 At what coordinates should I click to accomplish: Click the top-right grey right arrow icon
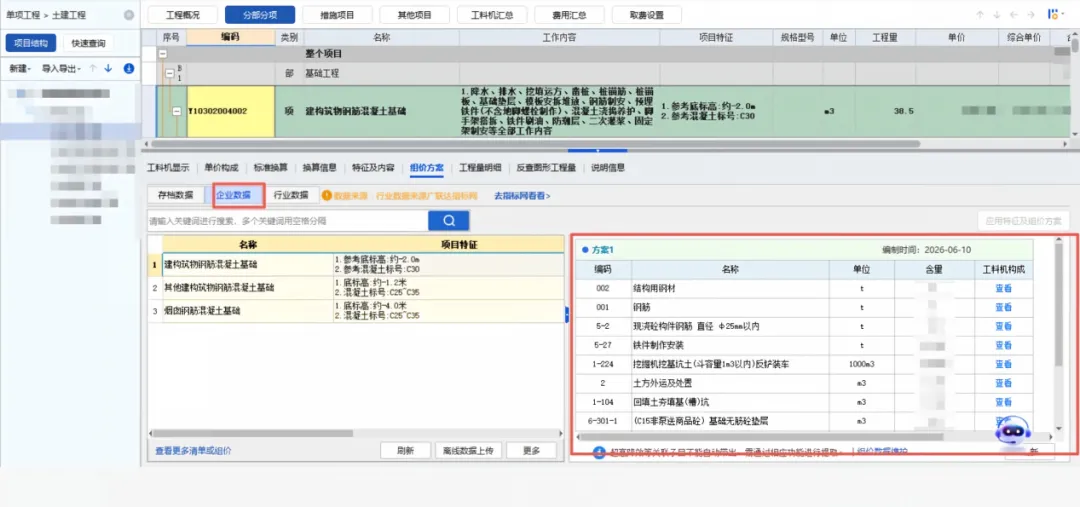(x=1031, y=14)
